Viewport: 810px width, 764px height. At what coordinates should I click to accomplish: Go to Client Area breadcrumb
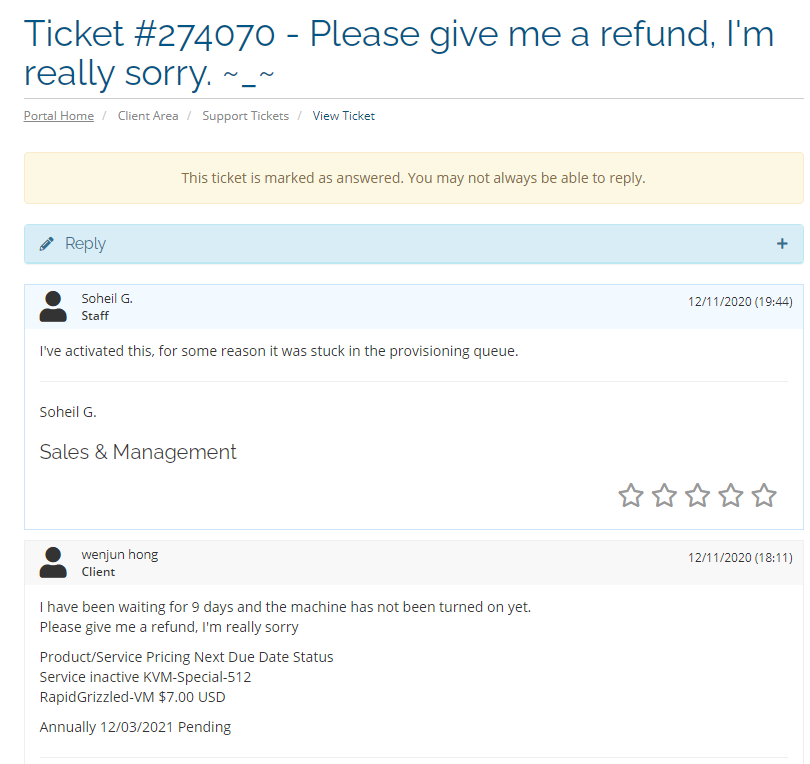(x=148, y=116)
